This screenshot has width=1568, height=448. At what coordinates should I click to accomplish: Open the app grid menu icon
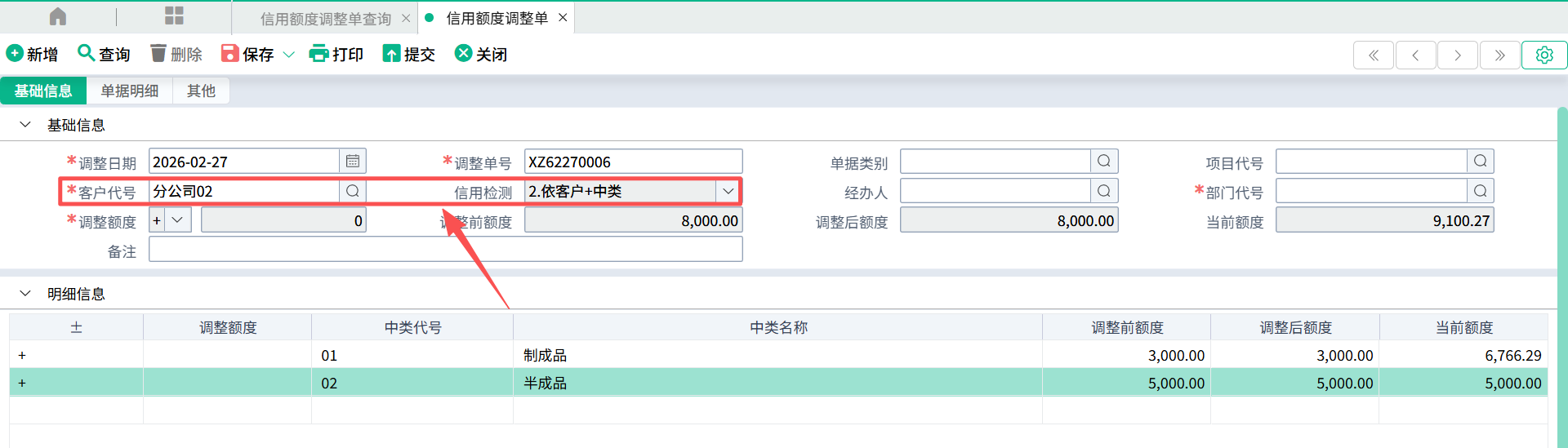pyautogui.click(x=174, y=16)
